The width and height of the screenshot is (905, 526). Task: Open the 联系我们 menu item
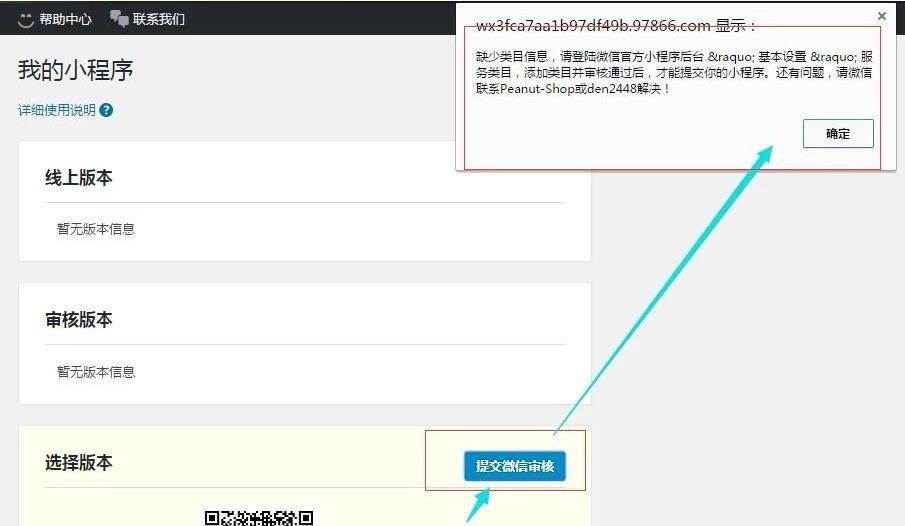point(159,19)
